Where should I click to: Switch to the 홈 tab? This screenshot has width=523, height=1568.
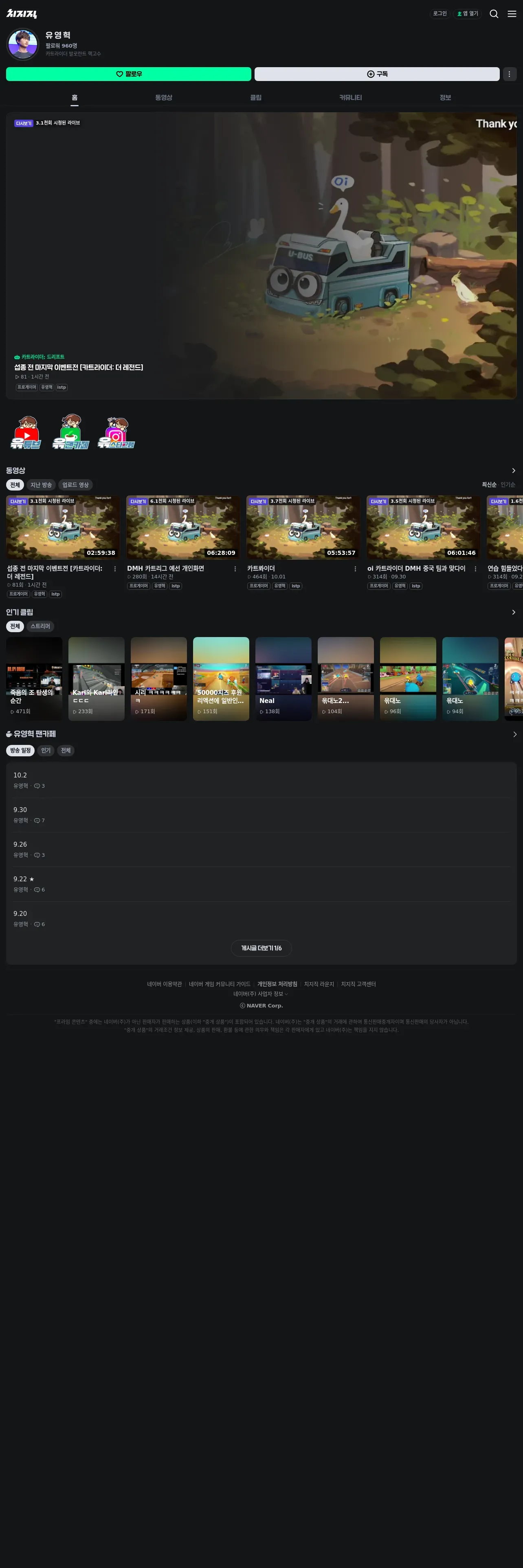74,97
